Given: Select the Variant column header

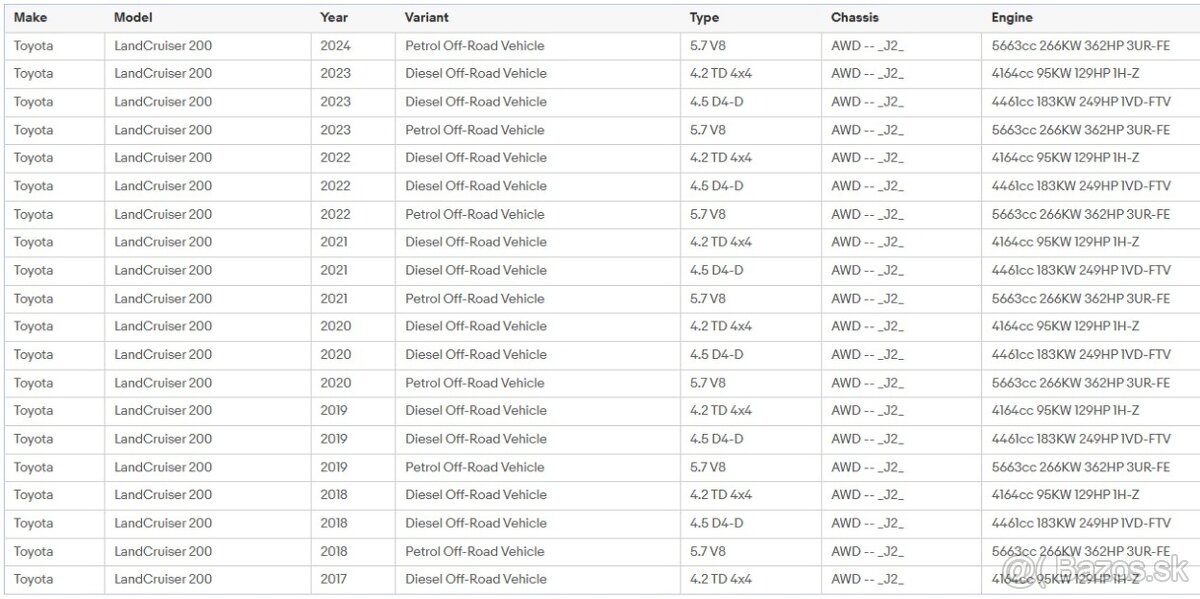Looking at the screenshot, I should click(x=427, y=17).
